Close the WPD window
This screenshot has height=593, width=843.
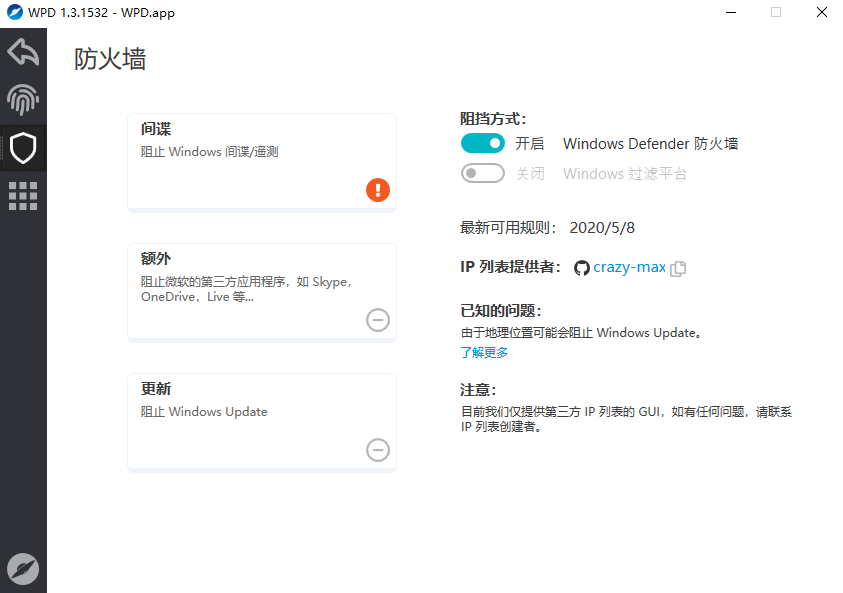[x=821, y=12]
